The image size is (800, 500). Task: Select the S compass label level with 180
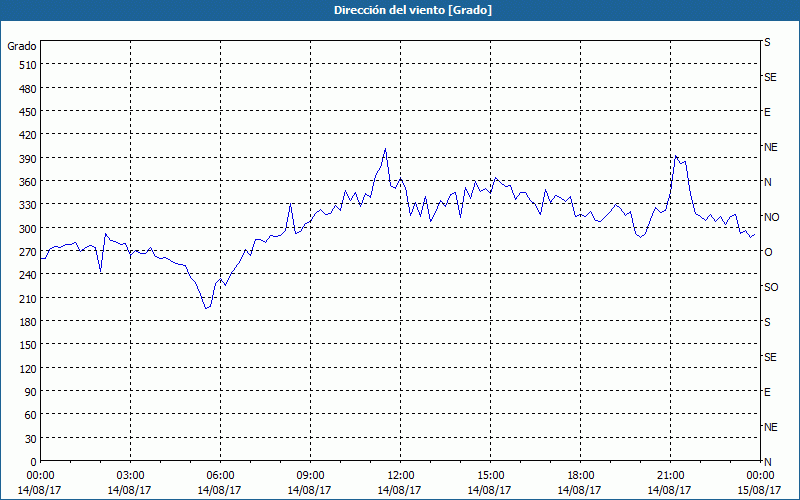tap(767, 322)
